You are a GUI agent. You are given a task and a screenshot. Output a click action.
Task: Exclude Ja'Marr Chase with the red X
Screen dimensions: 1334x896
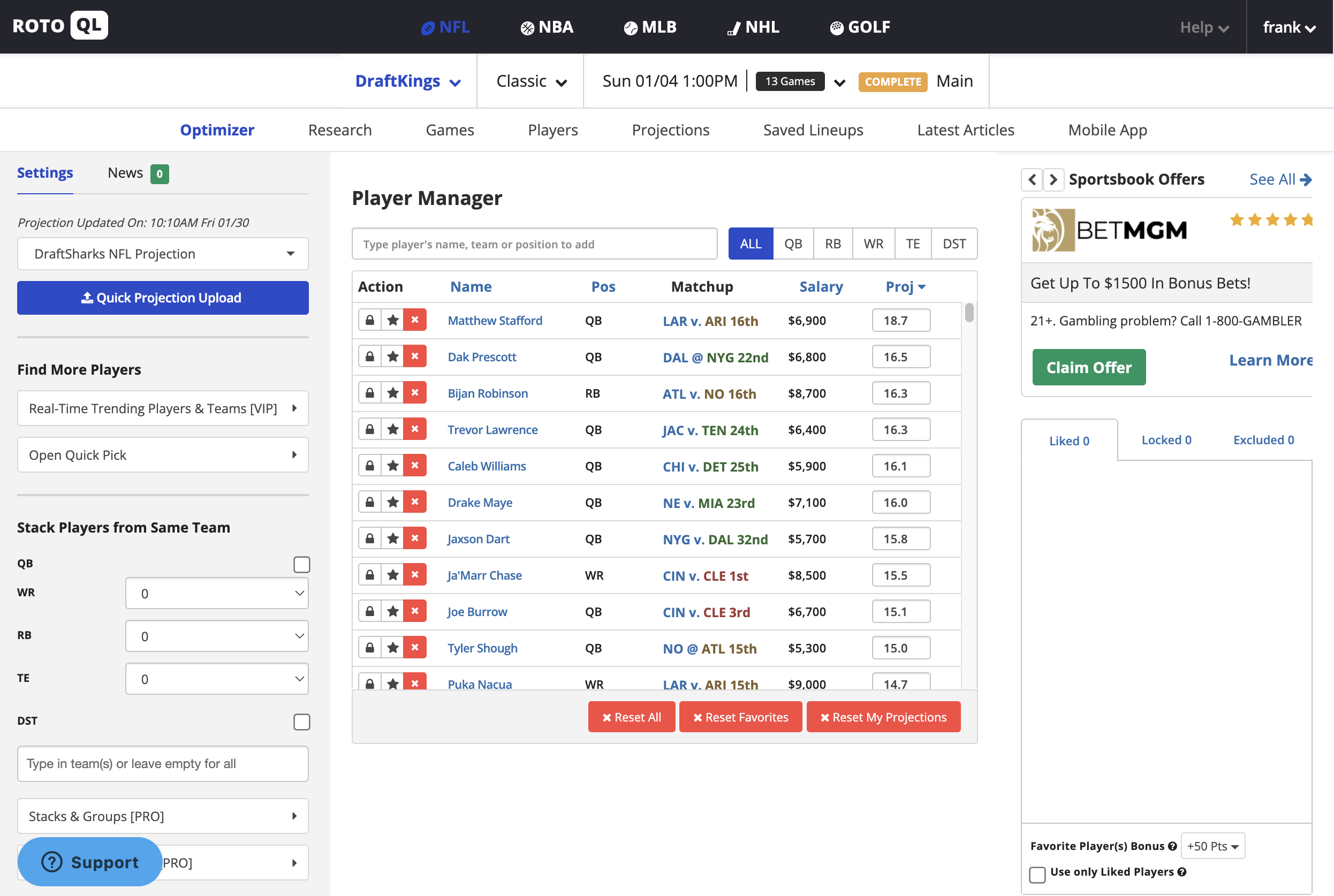point(415,575)
